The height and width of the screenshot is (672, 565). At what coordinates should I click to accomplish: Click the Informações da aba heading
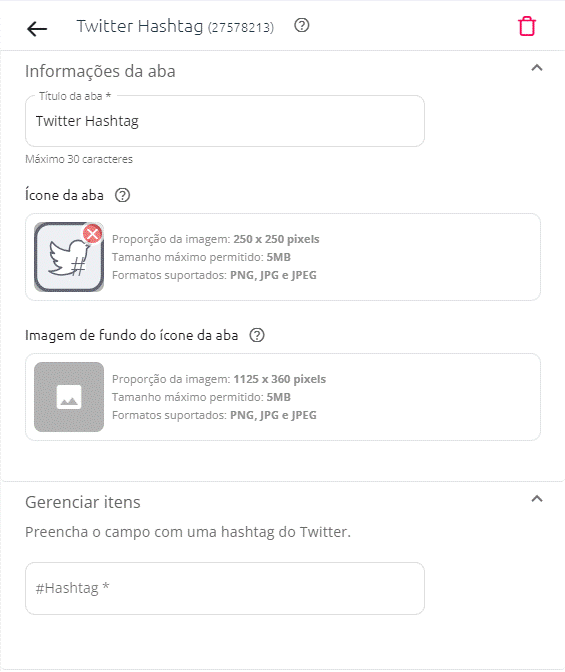[100, 71]
